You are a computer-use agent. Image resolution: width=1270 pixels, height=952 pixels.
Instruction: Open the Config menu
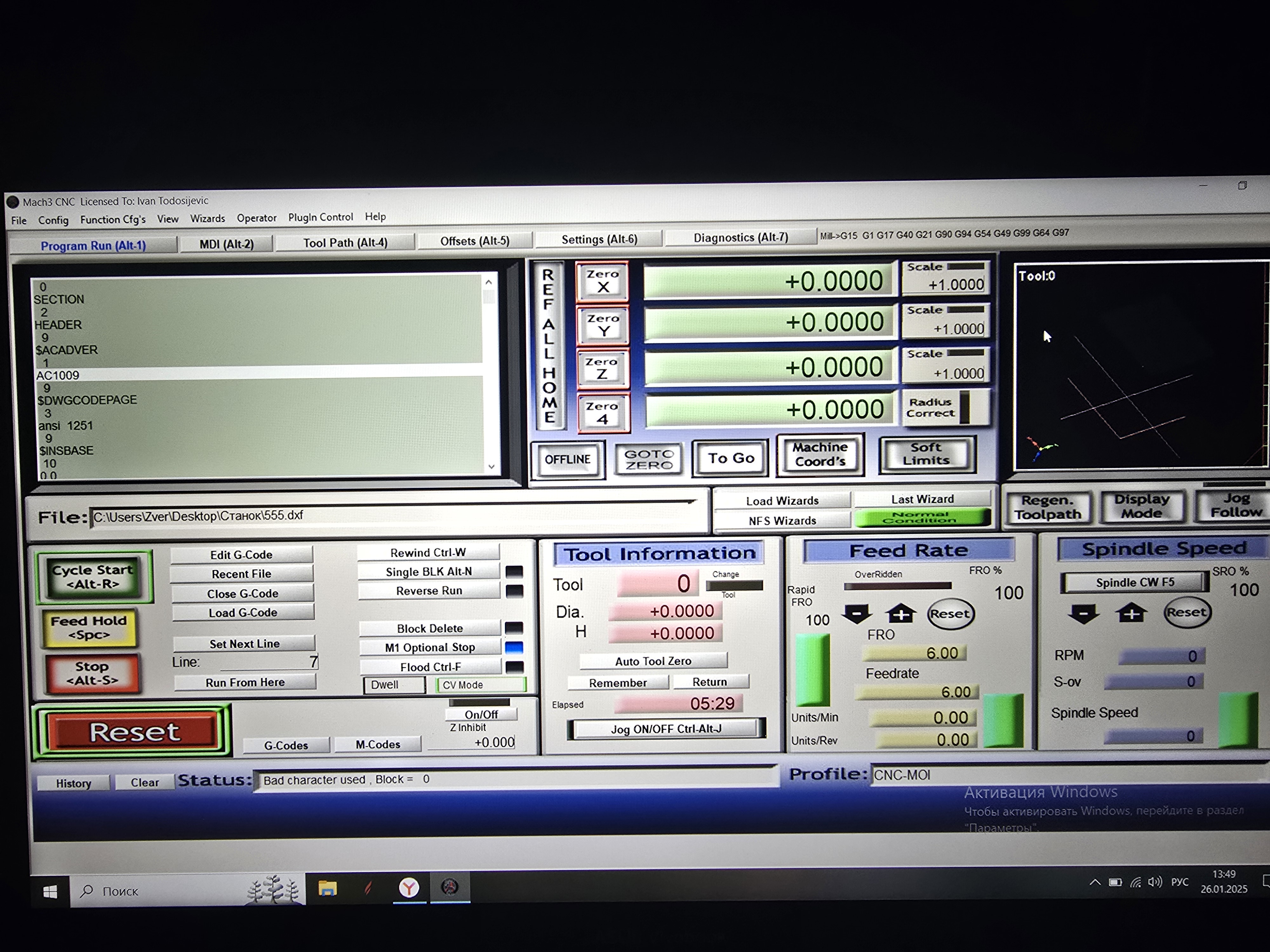pyautogui.click(x=53, y=220)
